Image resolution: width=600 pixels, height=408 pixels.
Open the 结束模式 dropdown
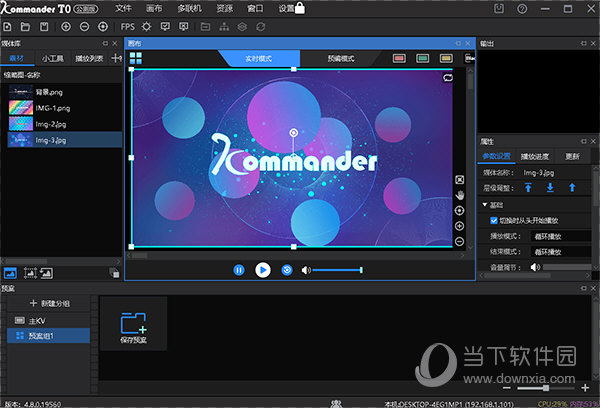[562, 252]
